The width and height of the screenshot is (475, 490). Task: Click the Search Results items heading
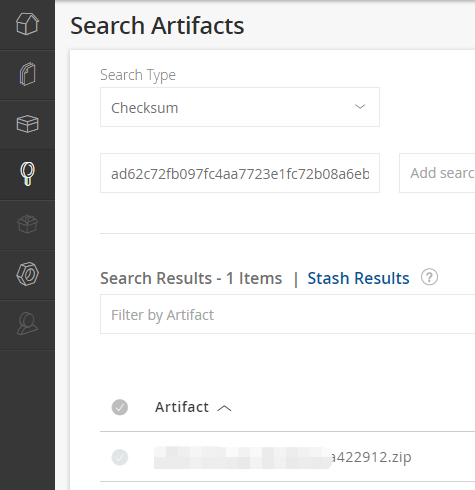191,278
